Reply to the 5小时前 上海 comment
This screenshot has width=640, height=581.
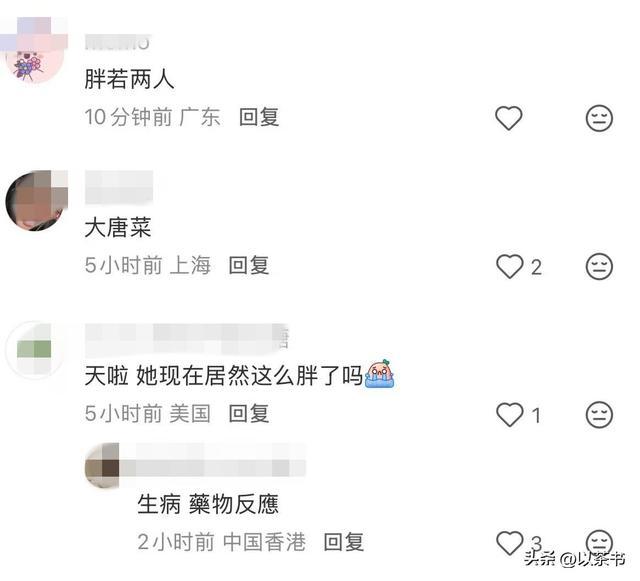pyautogui.click(x=249, y=265)
